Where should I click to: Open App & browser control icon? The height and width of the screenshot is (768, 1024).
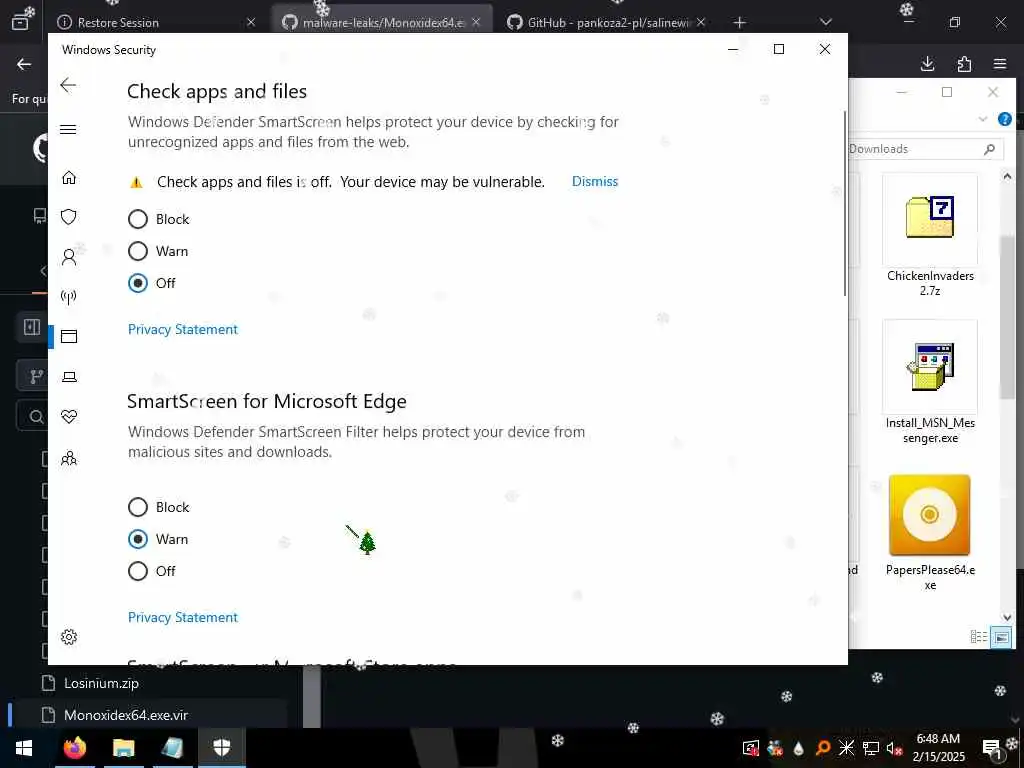click(69, 336)
